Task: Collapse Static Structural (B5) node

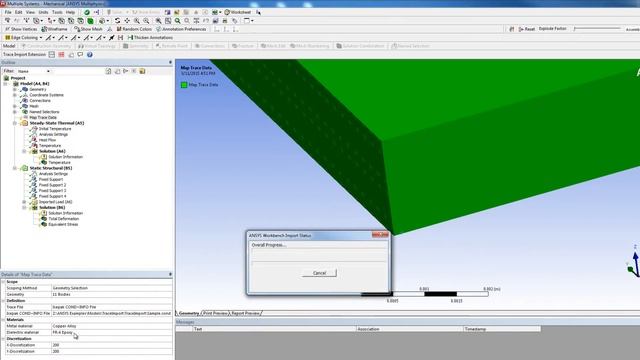Action: point(15,168)
